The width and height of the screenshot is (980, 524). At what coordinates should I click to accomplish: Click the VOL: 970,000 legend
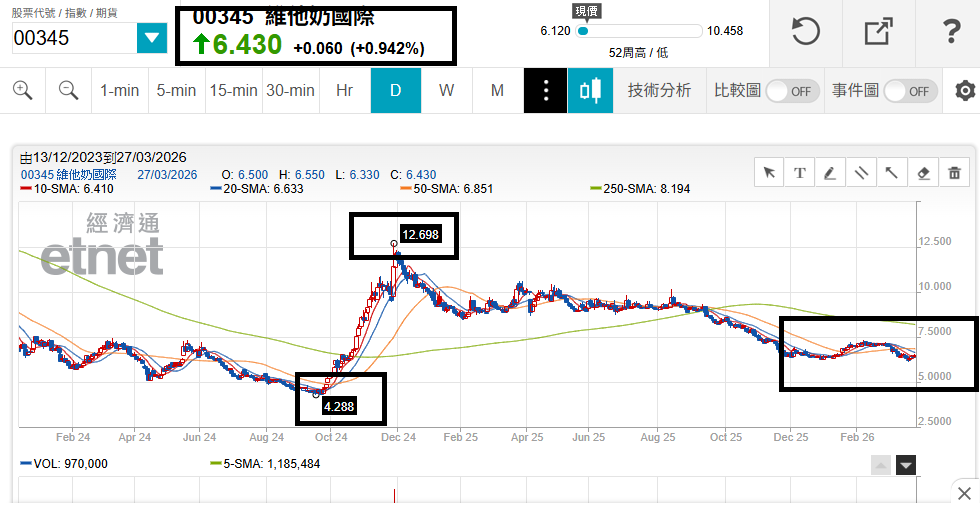click(64, 464)
